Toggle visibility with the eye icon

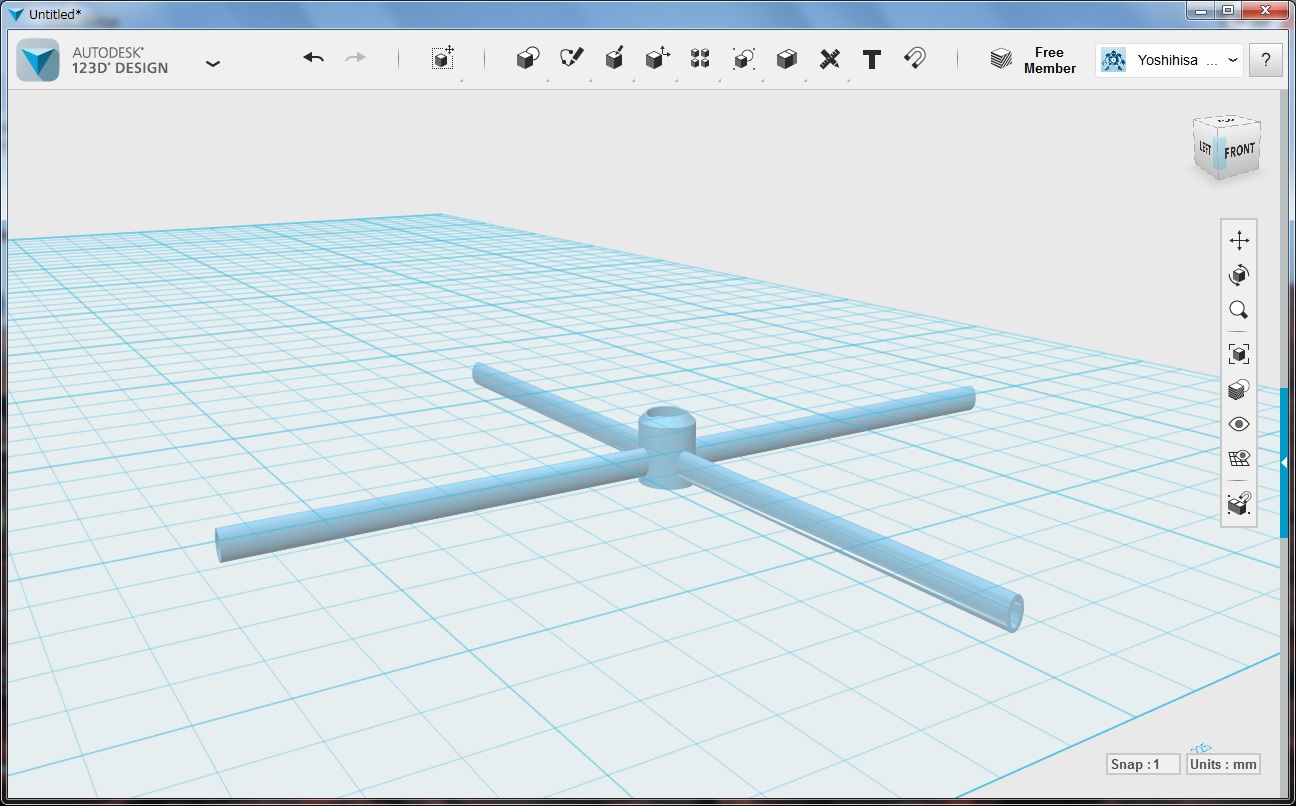pyautogui.click(x=1239, y=424)
